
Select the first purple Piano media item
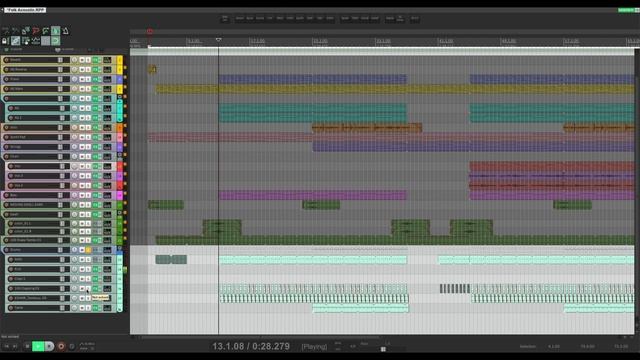pyautogui.click(x=313, y=79)
